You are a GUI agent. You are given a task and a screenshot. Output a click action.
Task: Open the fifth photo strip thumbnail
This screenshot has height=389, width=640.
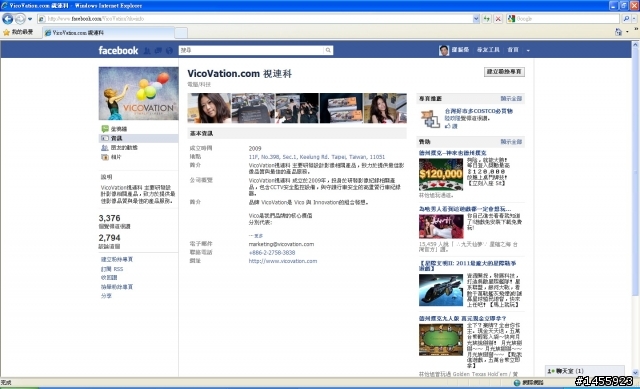385,108
